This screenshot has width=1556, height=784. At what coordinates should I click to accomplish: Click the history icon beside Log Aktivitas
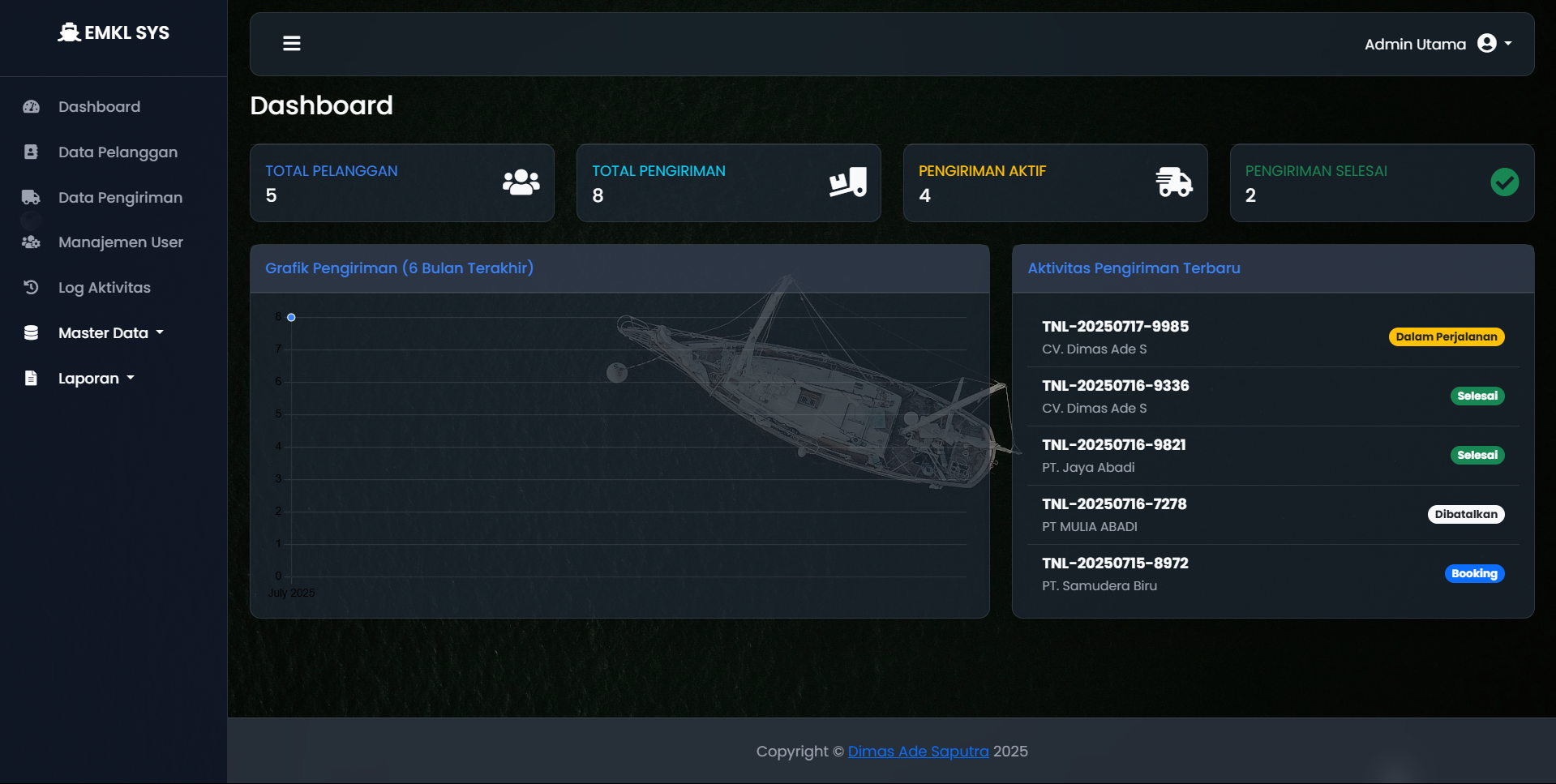(x=31, y=287)
